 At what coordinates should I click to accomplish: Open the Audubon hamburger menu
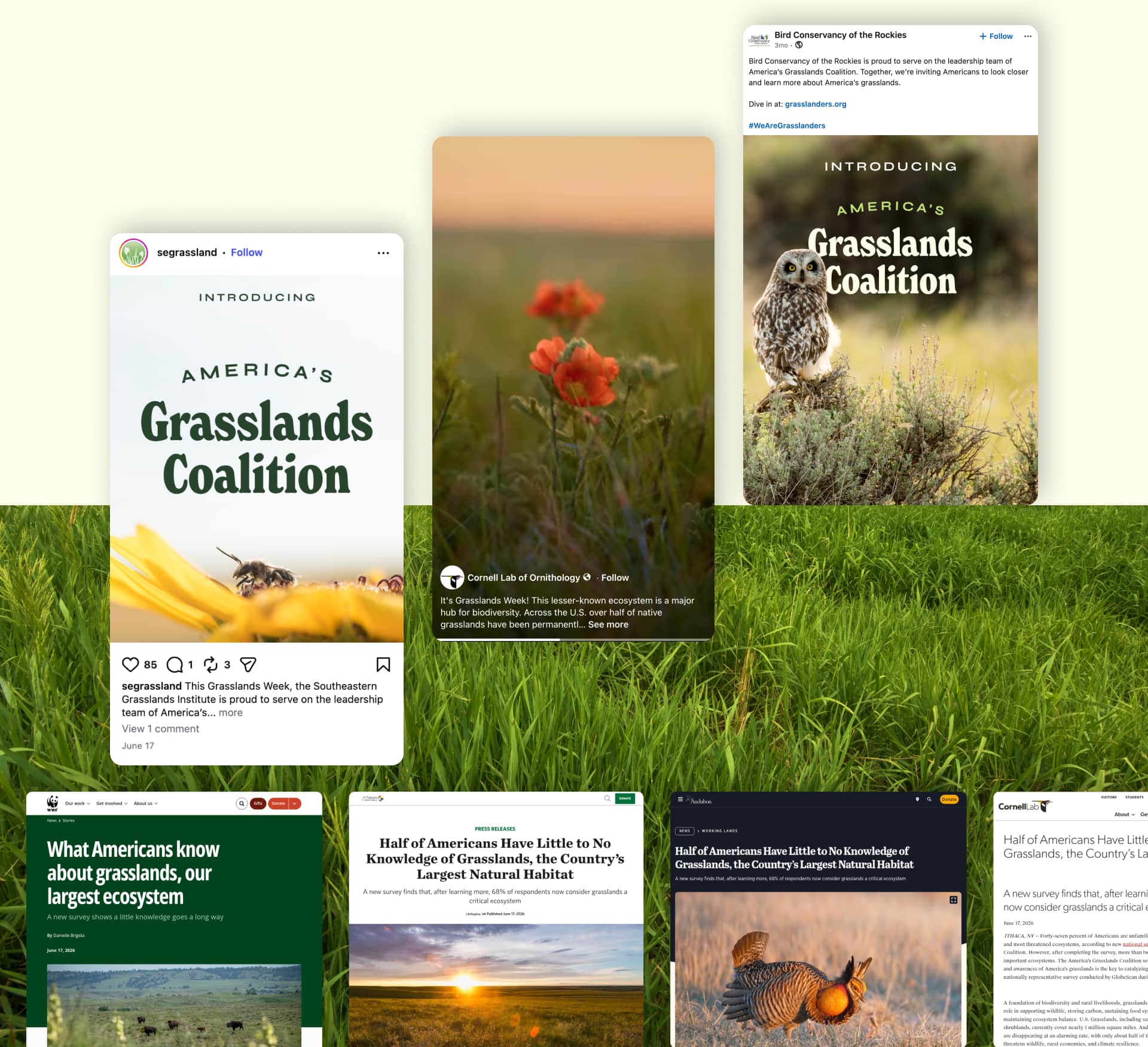pos(680,799)
